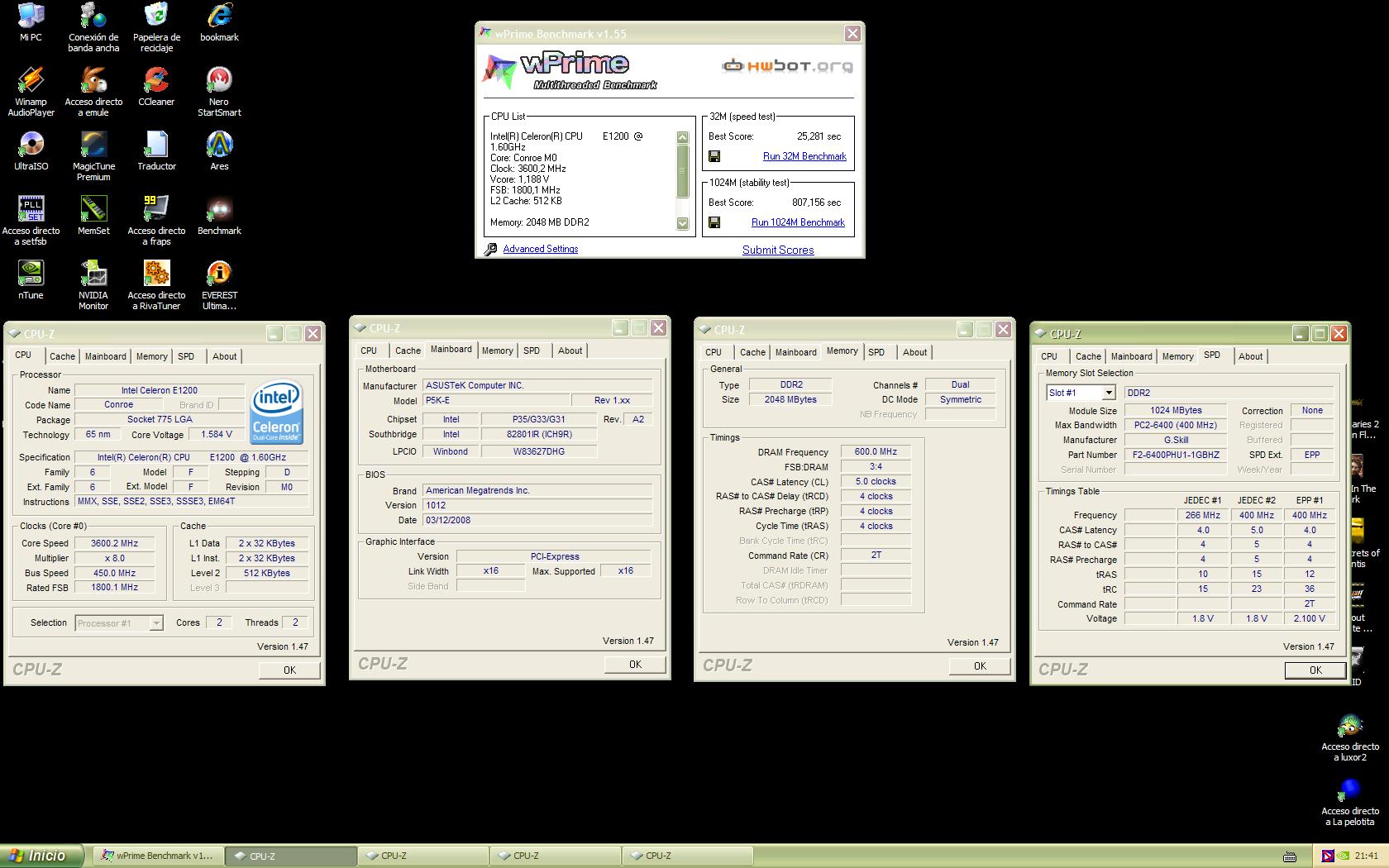The width and height of the screenshot is (1389, 868).
Task: Open NVIDIA Monitor desktop icon
Action: [93, 285]
